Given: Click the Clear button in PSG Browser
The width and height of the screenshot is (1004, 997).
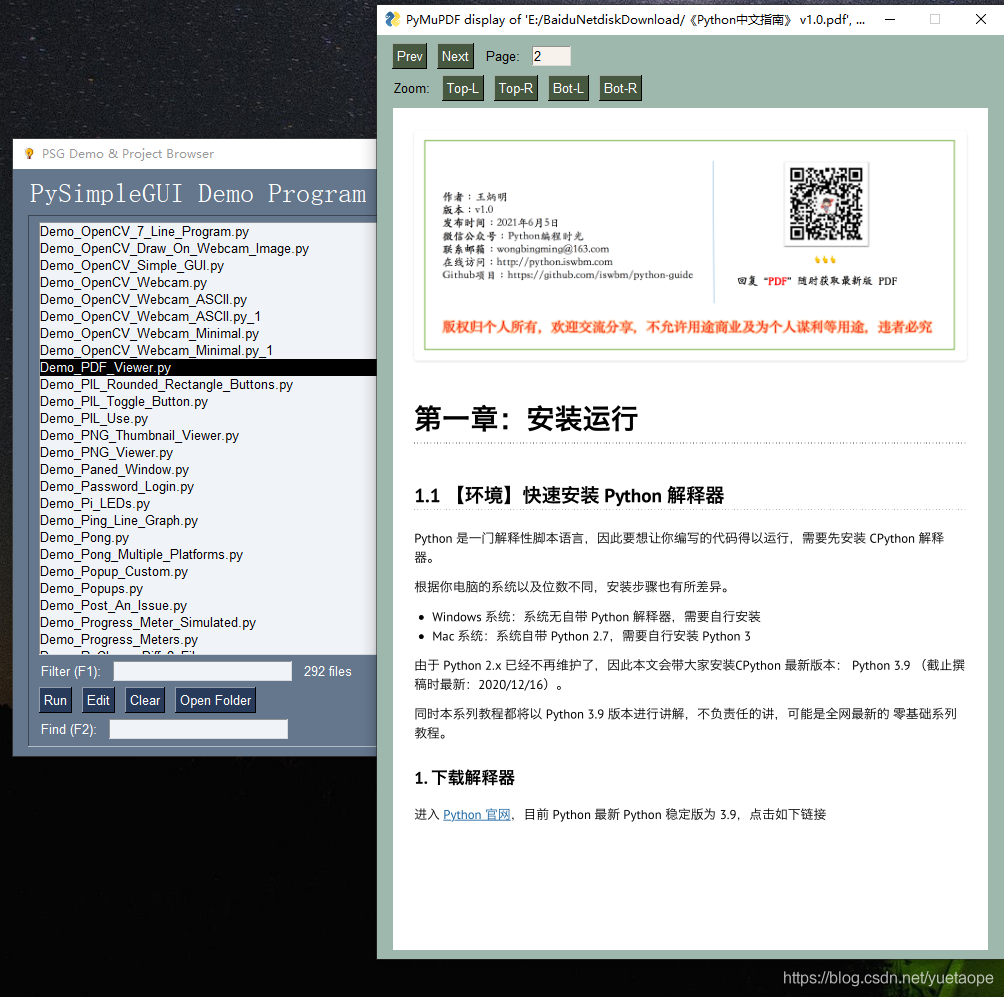Looking at the screenshot, I should pos(145,701).
